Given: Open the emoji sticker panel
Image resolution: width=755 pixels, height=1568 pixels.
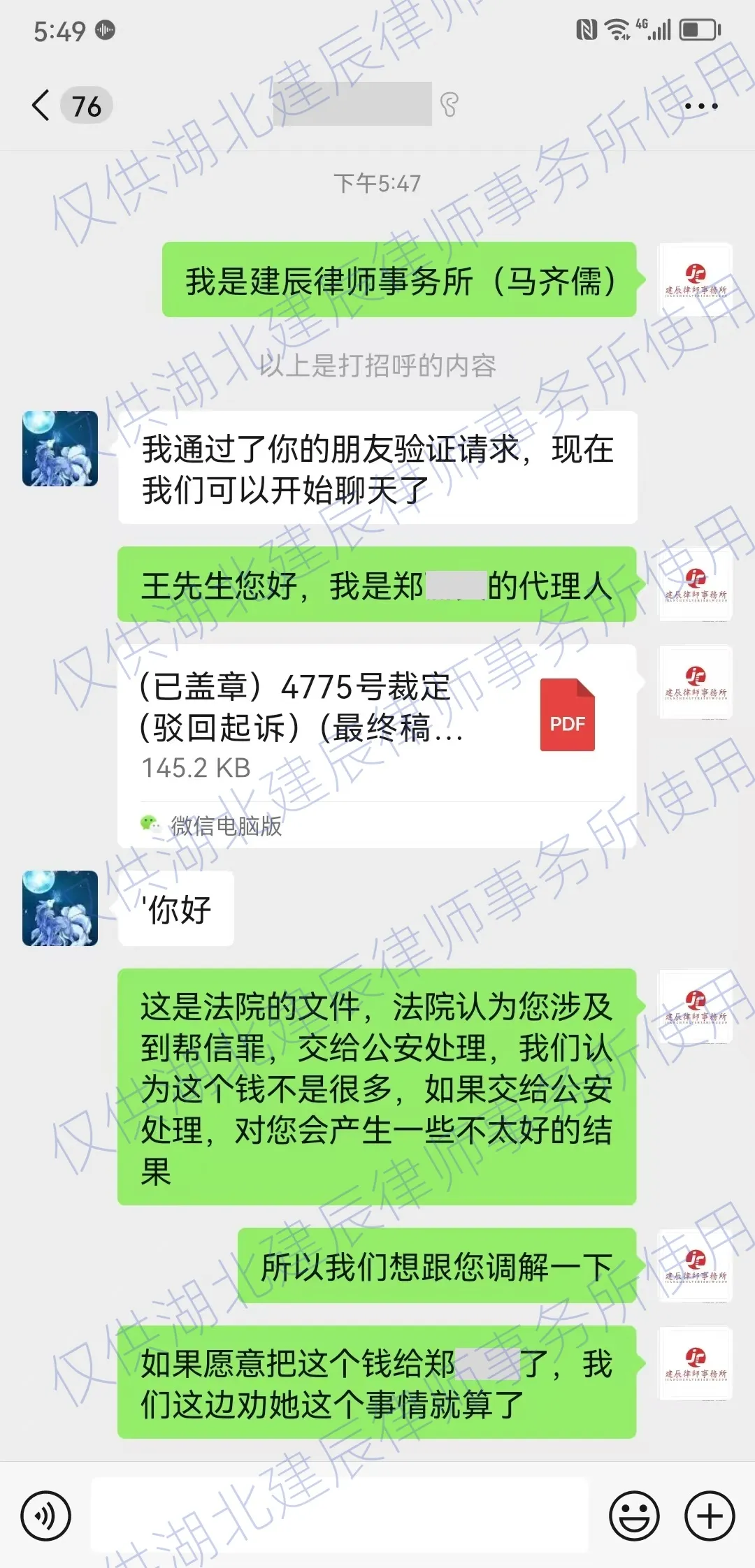Looking at the screenshot, I should tap(634, 1516).
